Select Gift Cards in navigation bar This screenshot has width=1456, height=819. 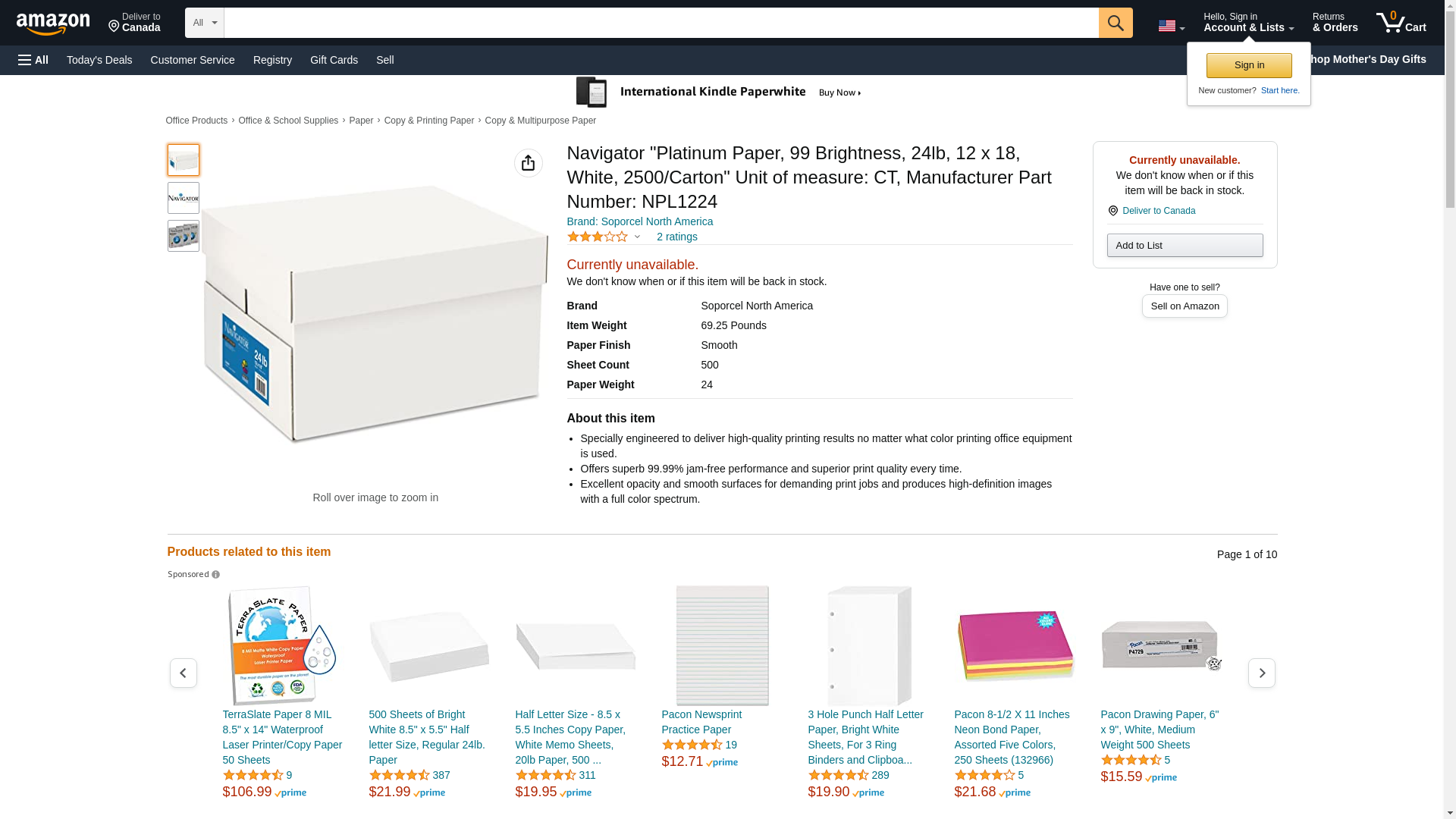click(334, 60)
